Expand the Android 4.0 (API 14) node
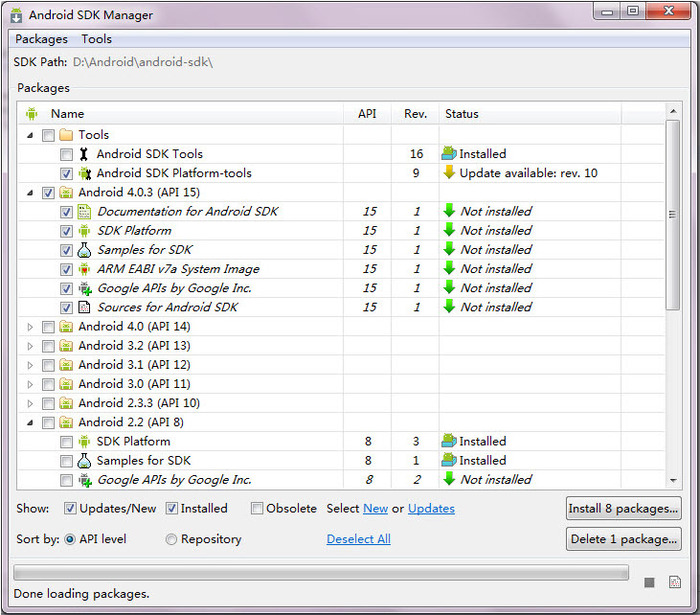The image size is (700, 615). (x=30, y=327)
